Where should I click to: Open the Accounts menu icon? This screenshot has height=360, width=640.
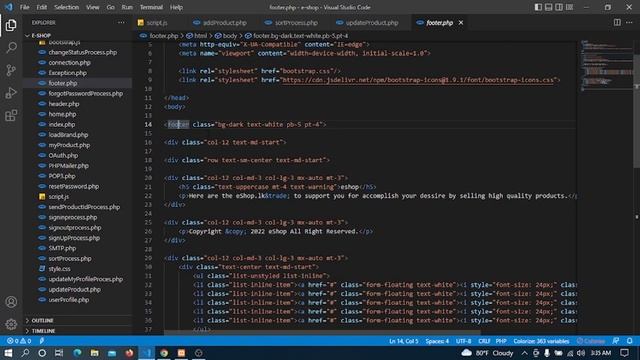(x=11, y=302)
